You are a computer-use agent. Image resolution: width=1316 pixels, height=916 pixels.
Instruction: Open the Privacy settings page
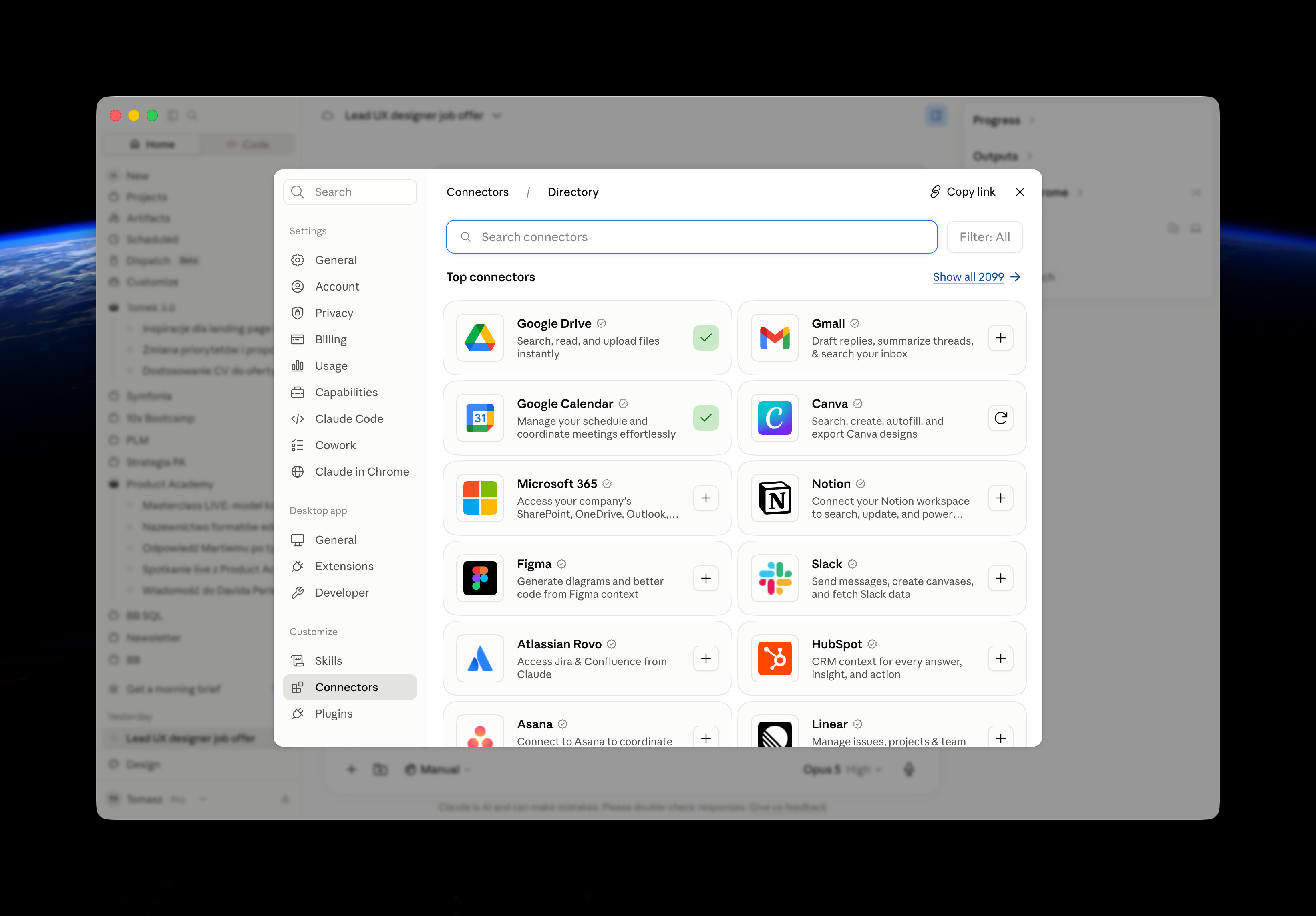350,313
